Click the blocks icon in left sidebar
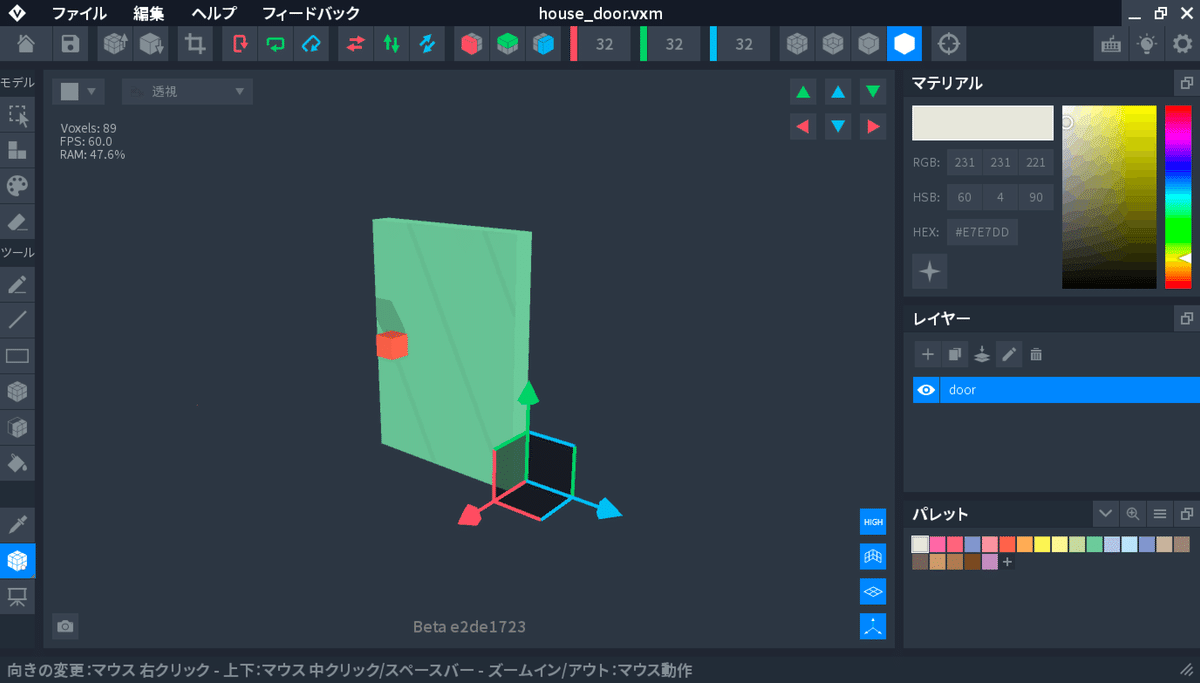The height and width of the screenshot is (683, 1200). (17, 150)
